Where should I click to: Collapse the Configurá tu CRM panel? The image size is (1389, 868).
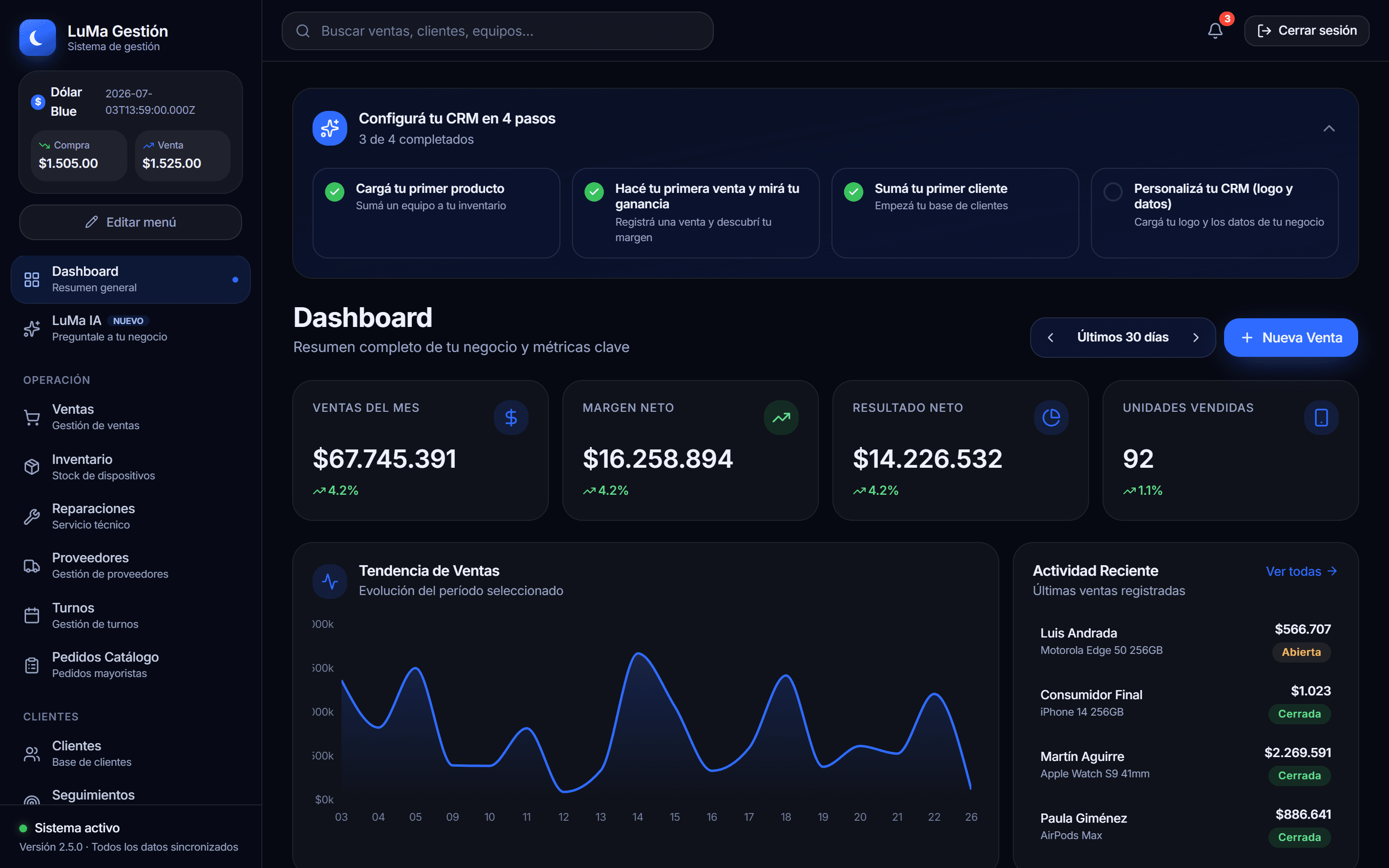1329,128
